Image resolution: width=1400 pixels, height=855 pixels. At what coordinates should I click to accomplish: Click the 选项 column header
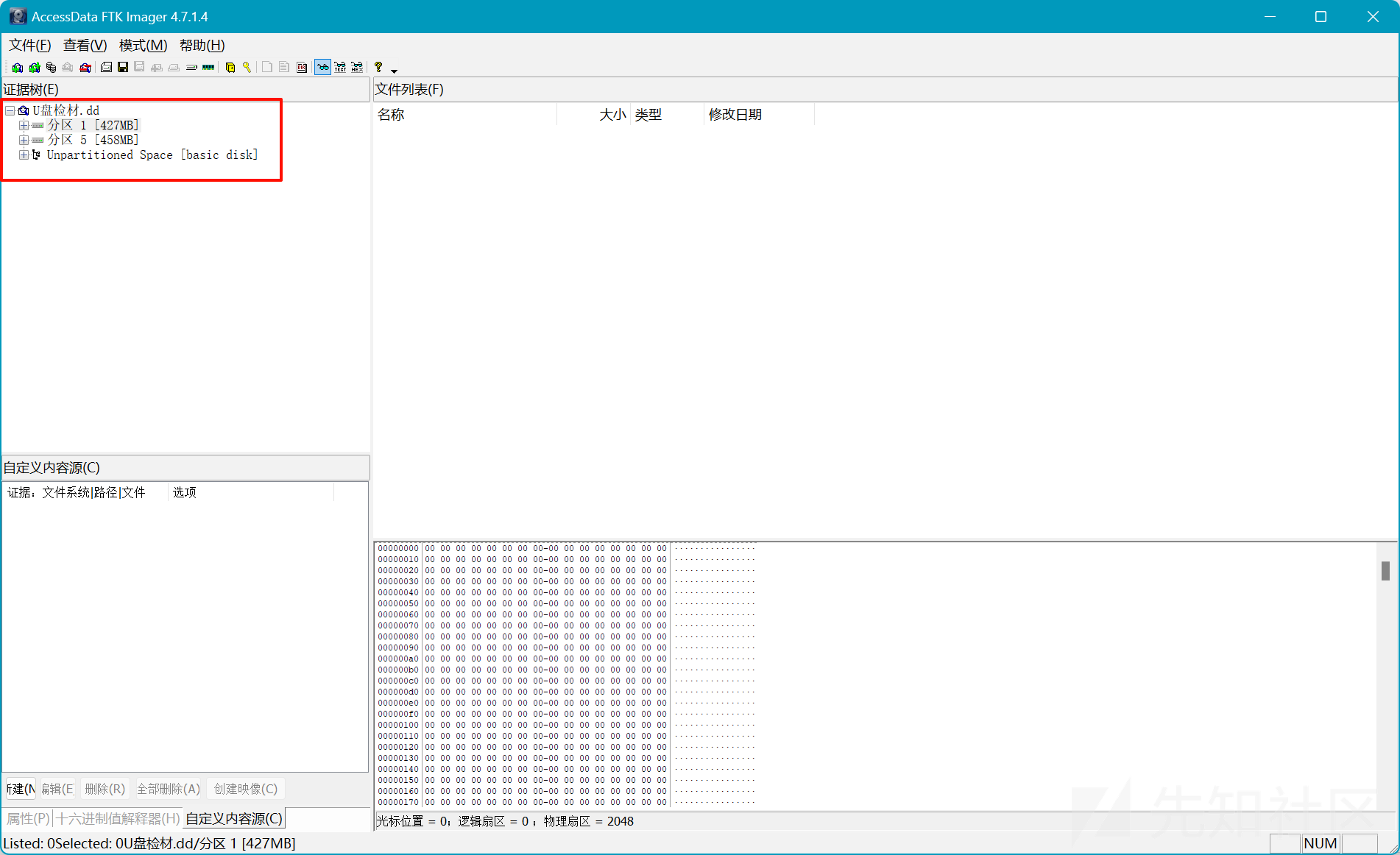click(250, 492)
